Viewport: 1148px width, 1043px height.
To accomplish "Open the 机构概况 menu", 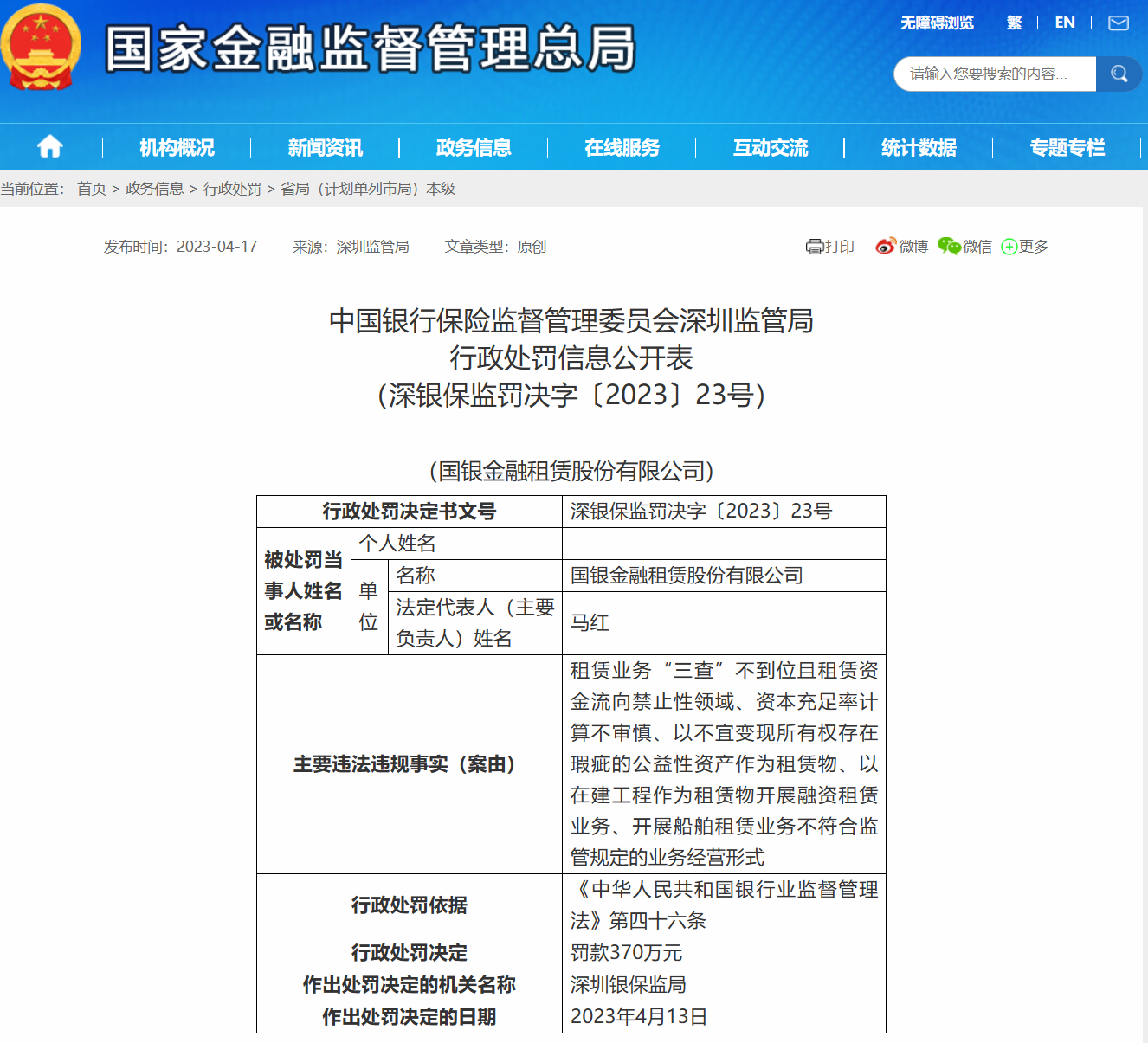I will [x=177, y=147].
